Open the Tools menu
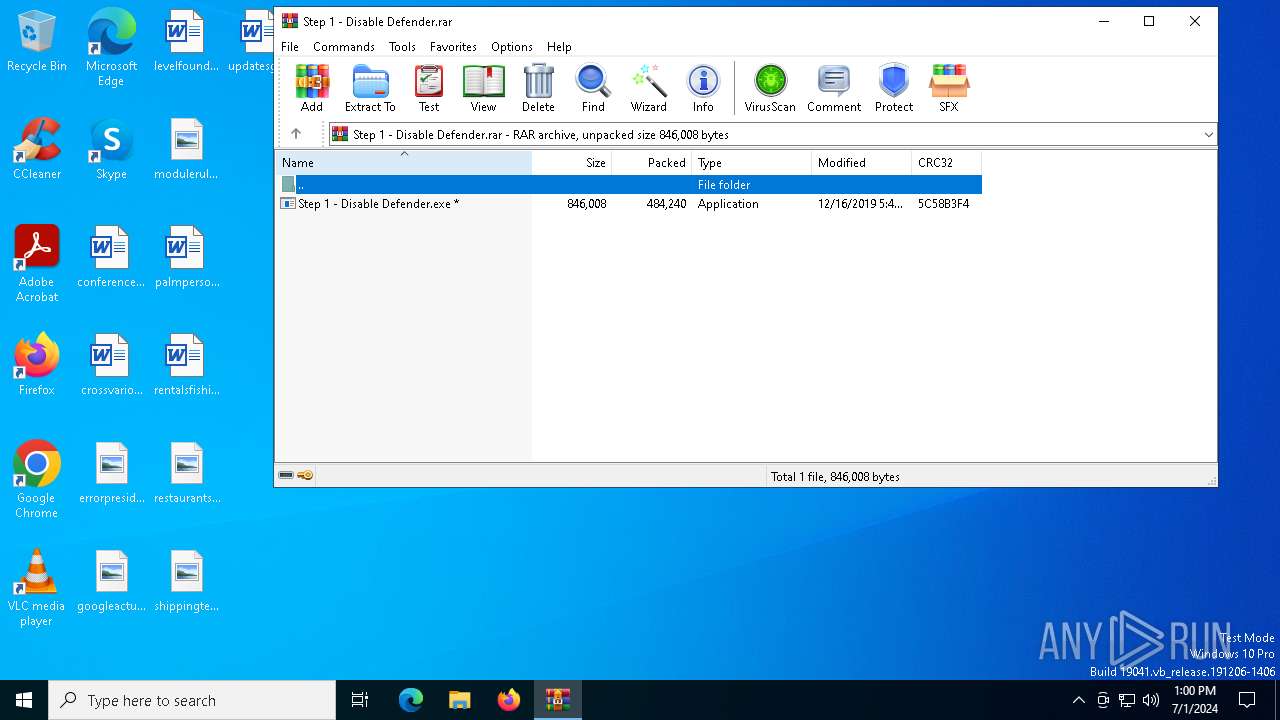 point(402,47)
